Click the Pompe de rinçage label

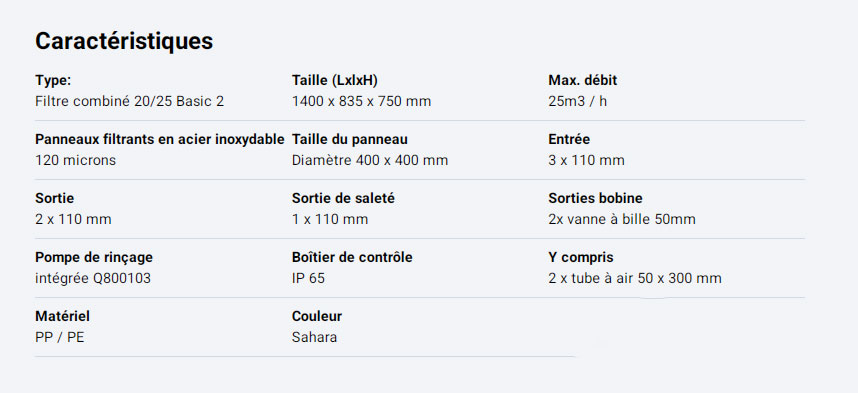[94, 257]
